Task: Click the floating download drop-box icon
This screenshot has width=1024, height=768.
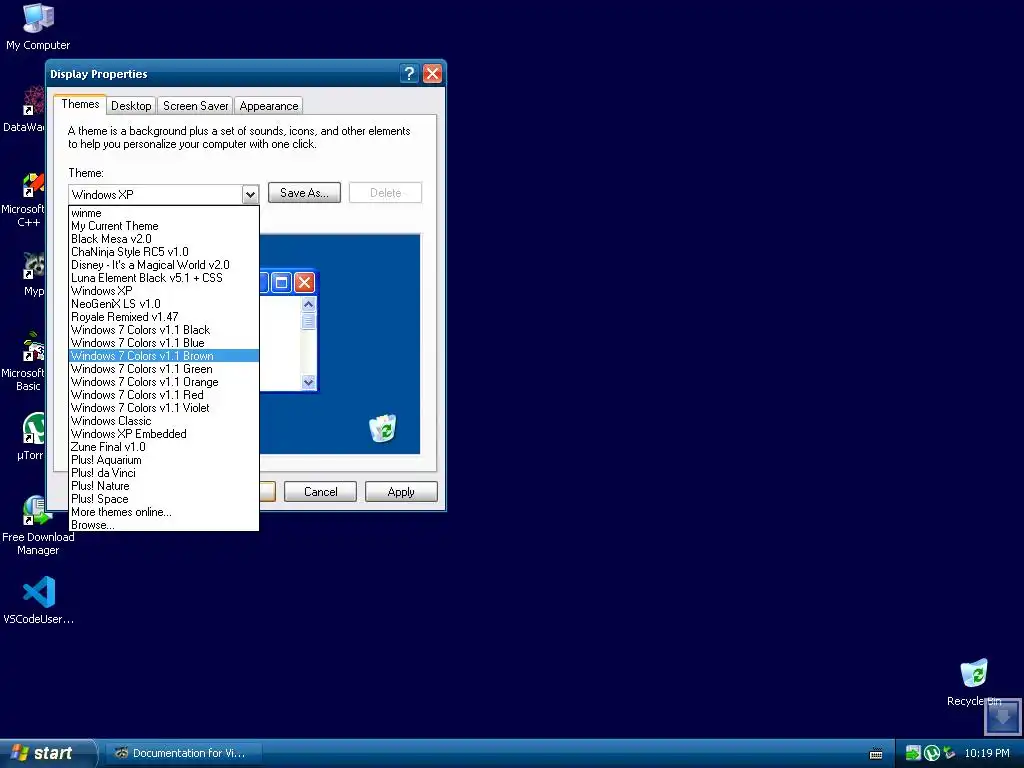Action: point(1002,716)
